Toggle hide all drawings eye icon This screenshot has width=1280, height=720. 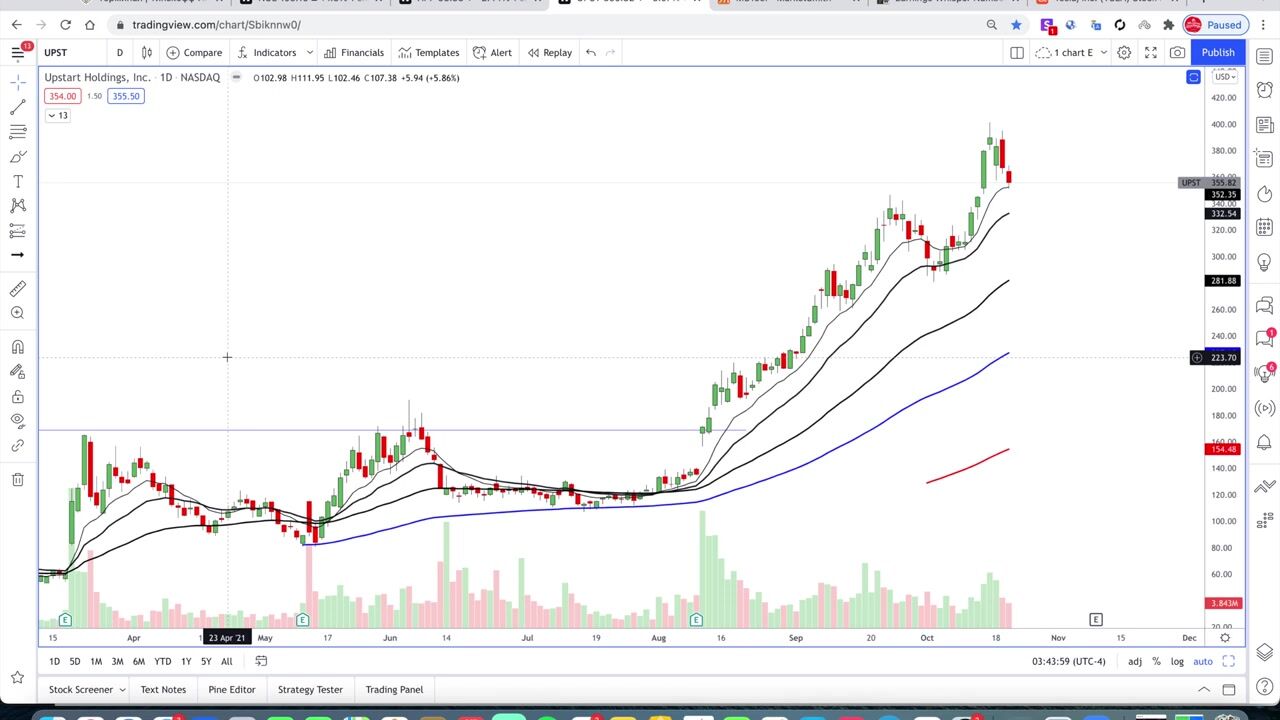18,421
